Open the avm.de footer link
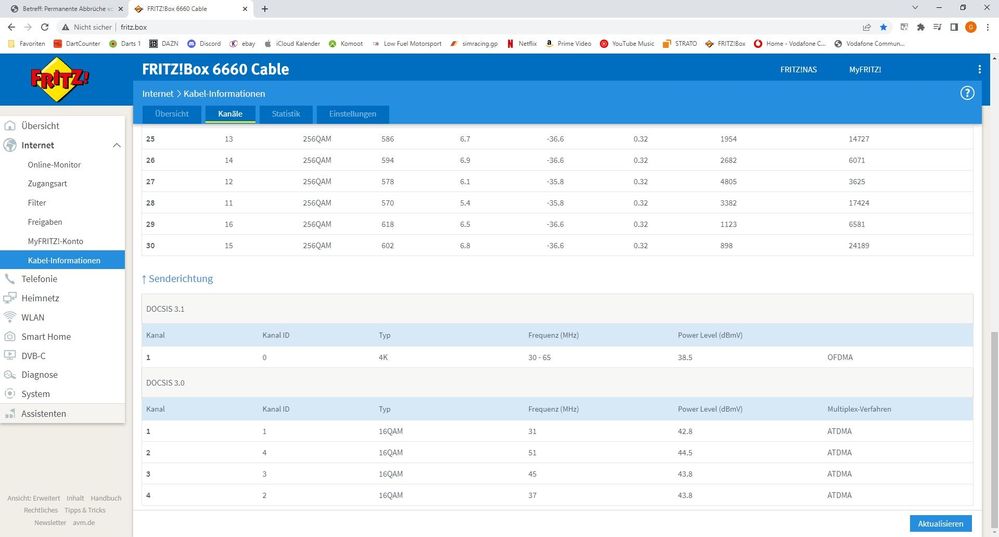999x537 pixels. 83,522
